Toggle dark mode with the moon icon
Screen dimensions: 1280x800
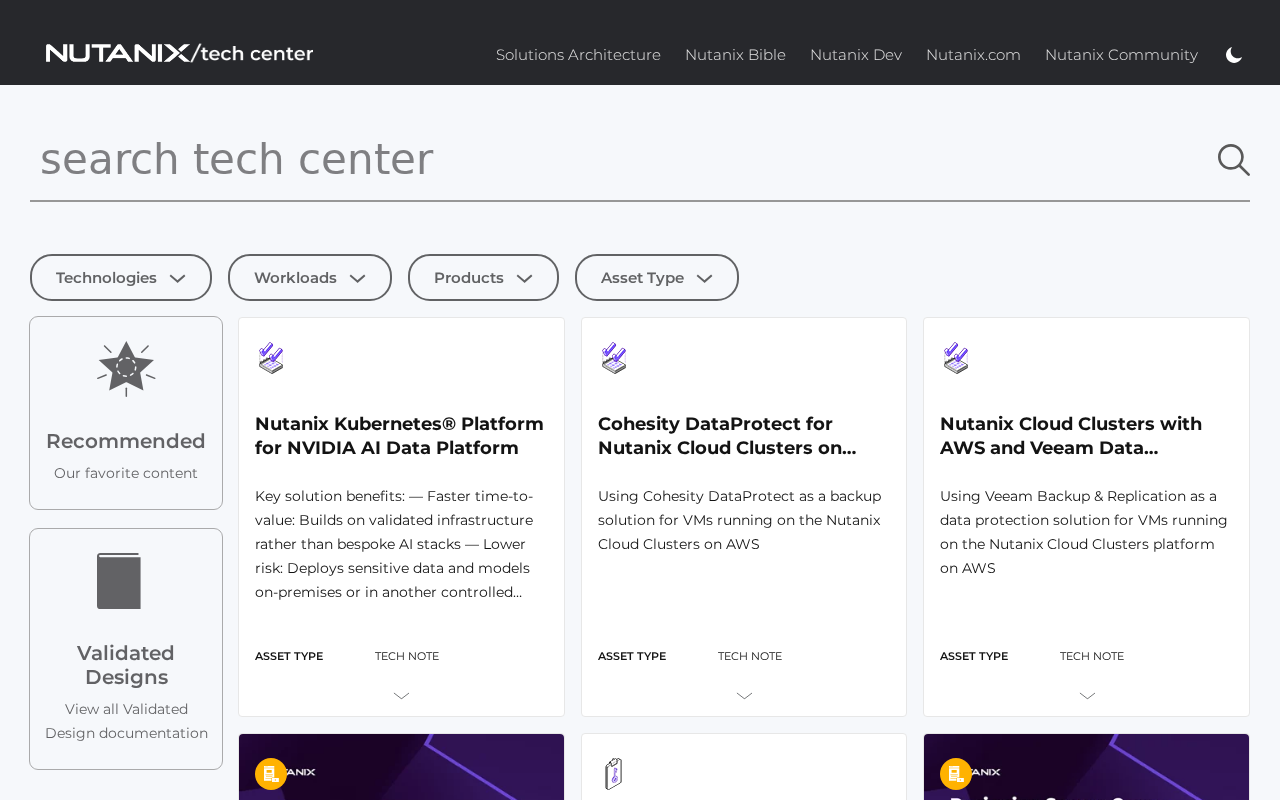(1234, 53)
